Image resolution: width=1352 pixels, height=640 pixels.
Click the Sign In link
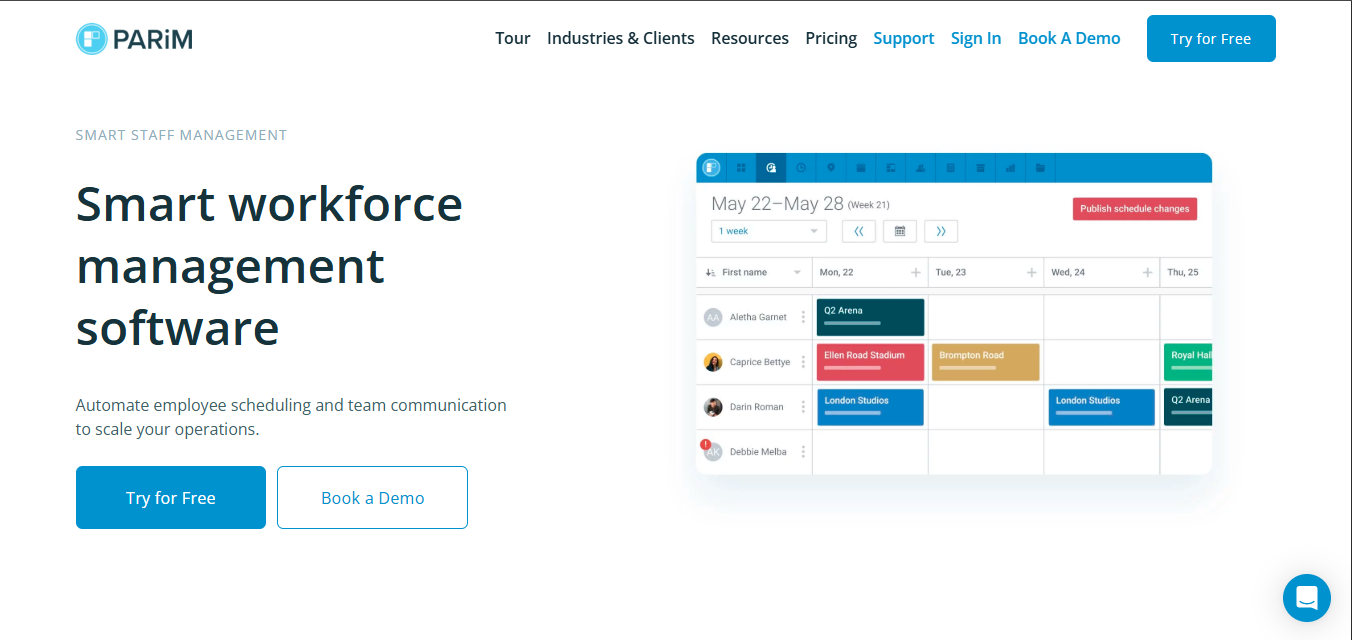click(x=975, y=38)
